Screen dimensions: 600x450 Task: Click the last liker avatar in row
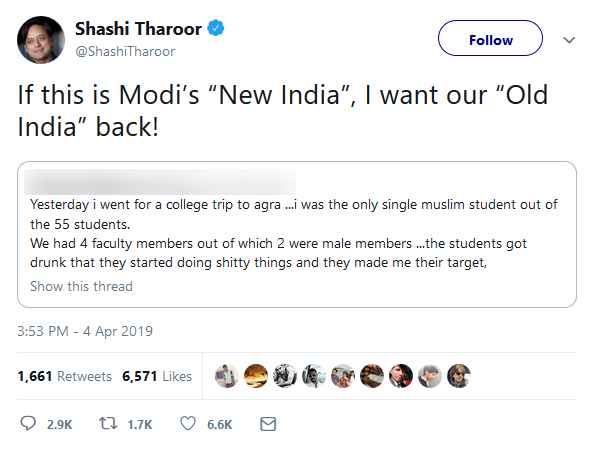pyautogui.click(x=459, y=376)
